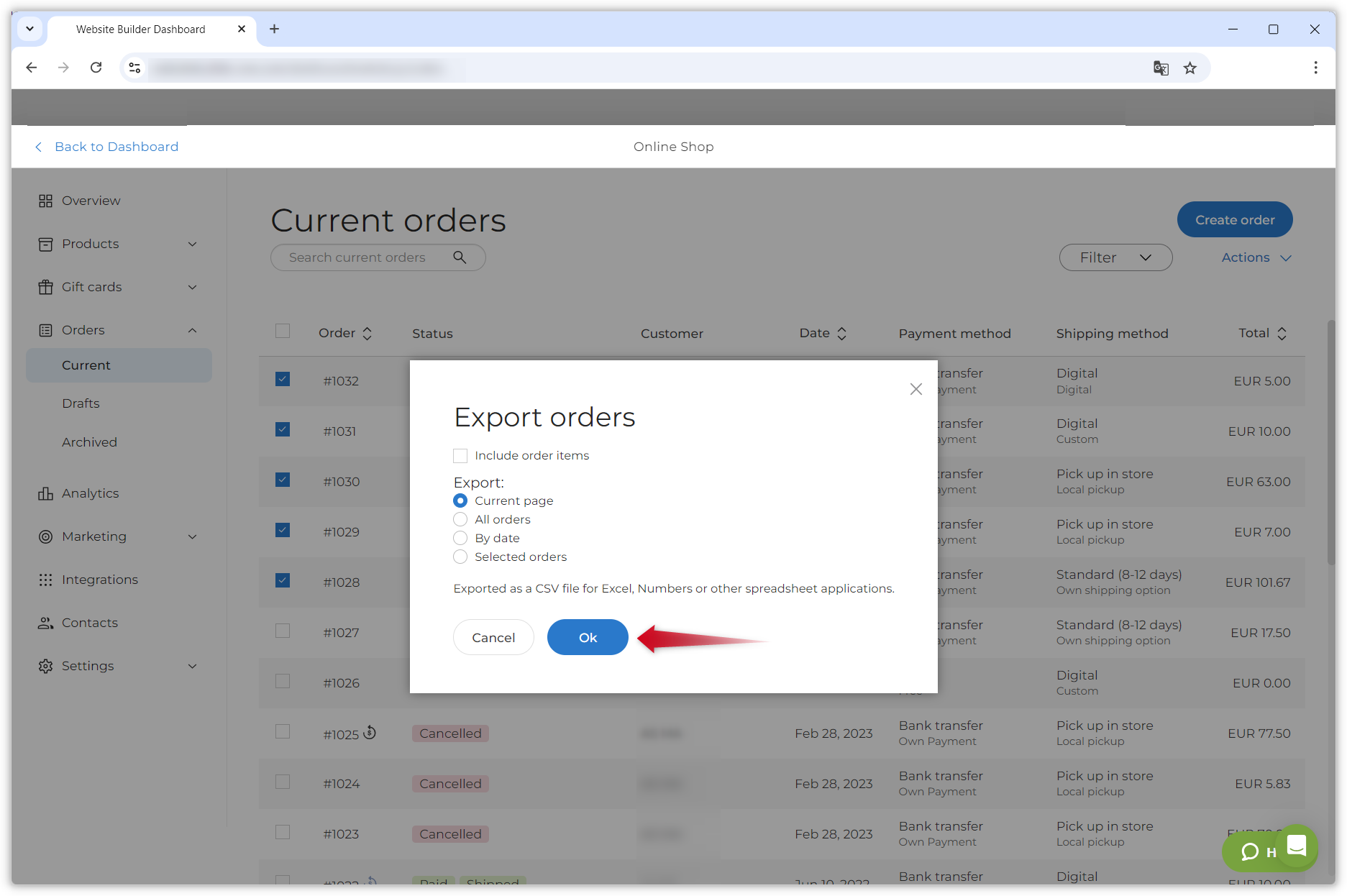Open the Archived orders tab
The height and width of the screenshot is (896, 1347).
(x=89, y=442)
